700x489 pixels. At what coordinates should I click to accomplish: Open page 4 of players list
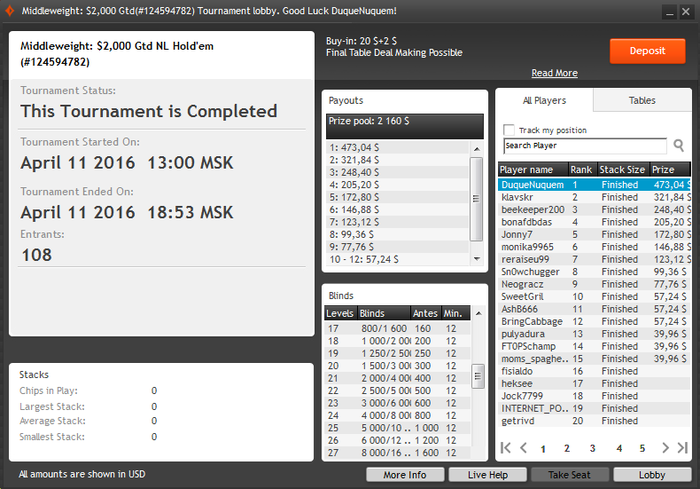point(619,448)
